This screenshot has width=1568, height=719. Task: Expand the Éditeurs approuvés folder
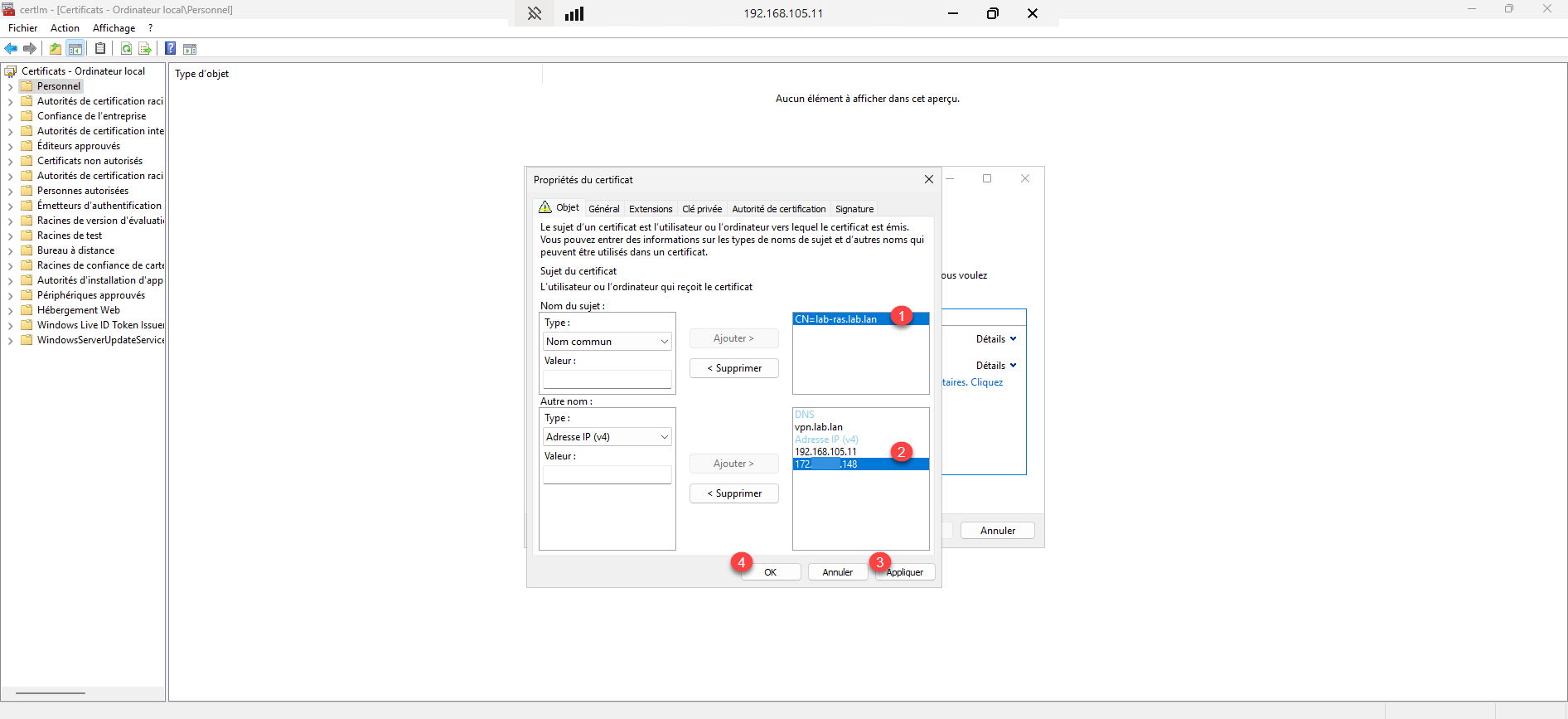pyautogui.click(x=10, y=147)
